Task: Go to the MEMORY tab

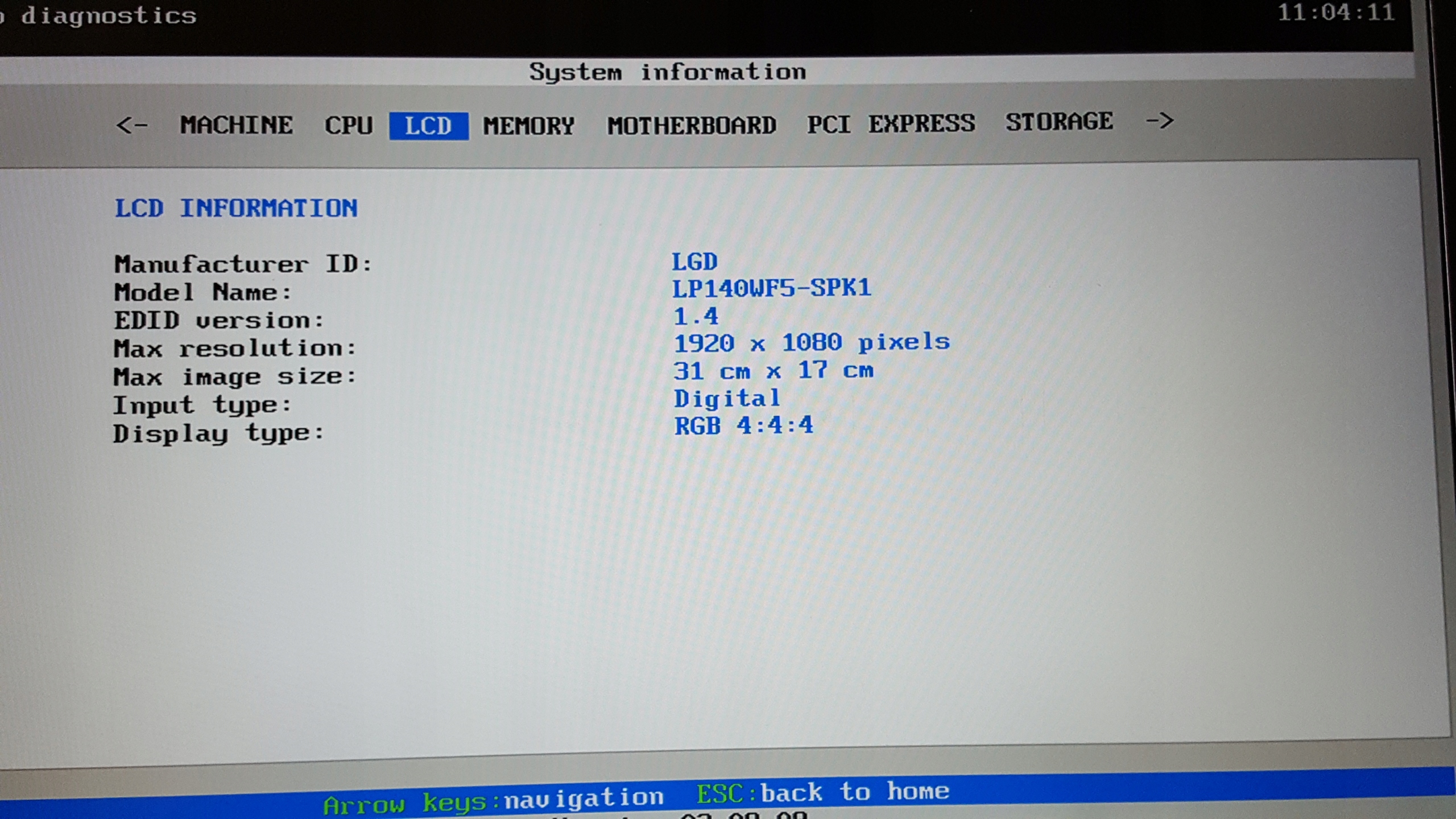Action: tap(529, 126)
